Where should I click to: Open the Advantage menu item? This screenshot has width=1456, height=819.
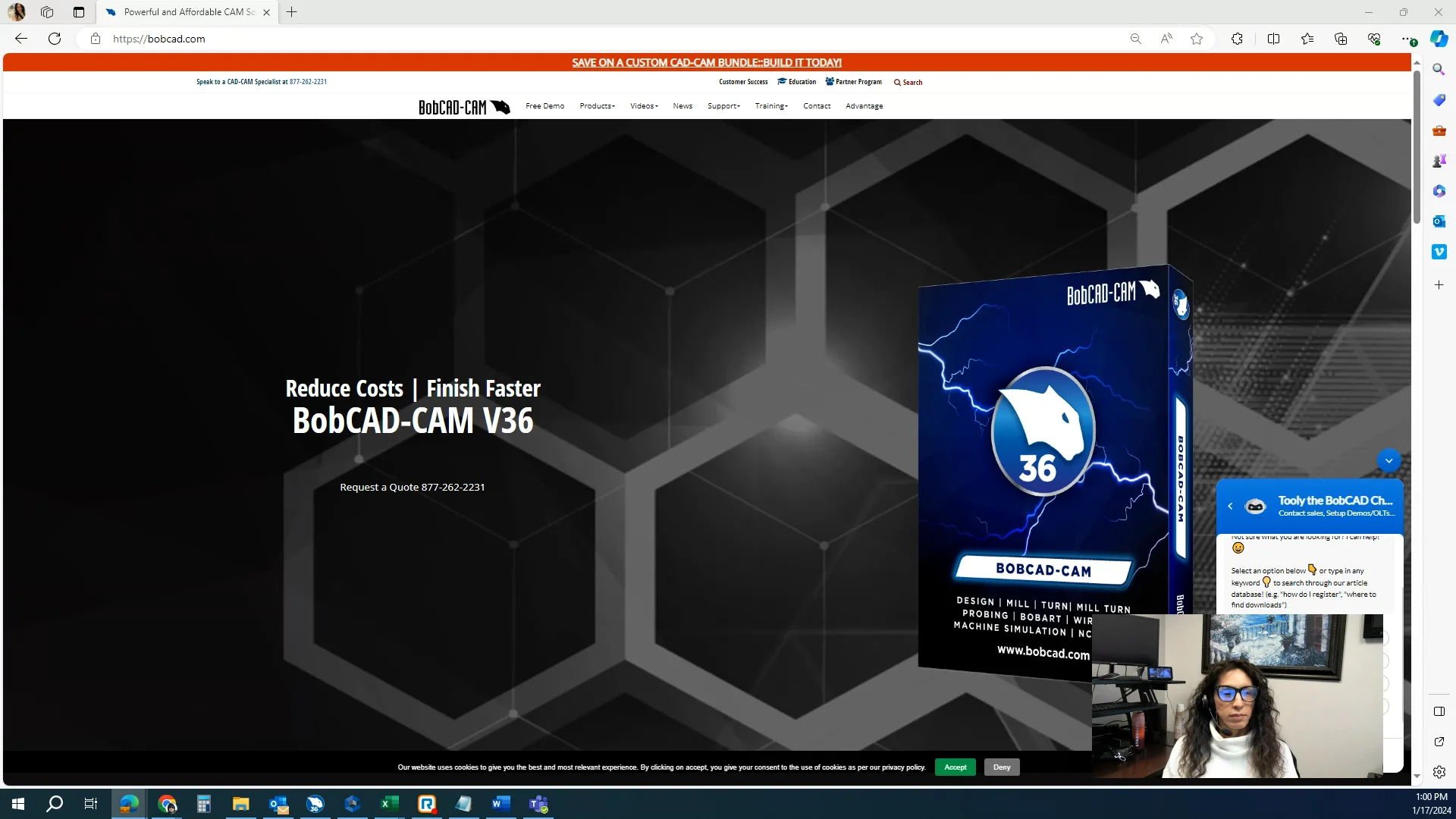point(864,106)
